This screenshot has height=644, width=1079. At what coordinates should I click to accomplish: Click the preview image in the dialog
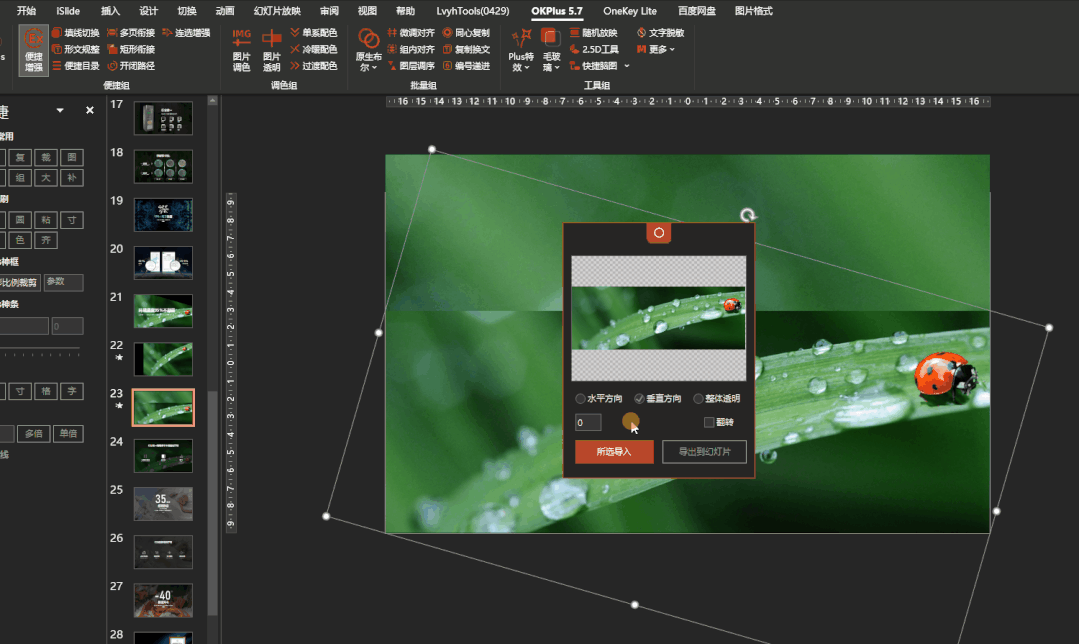(659, 318)
